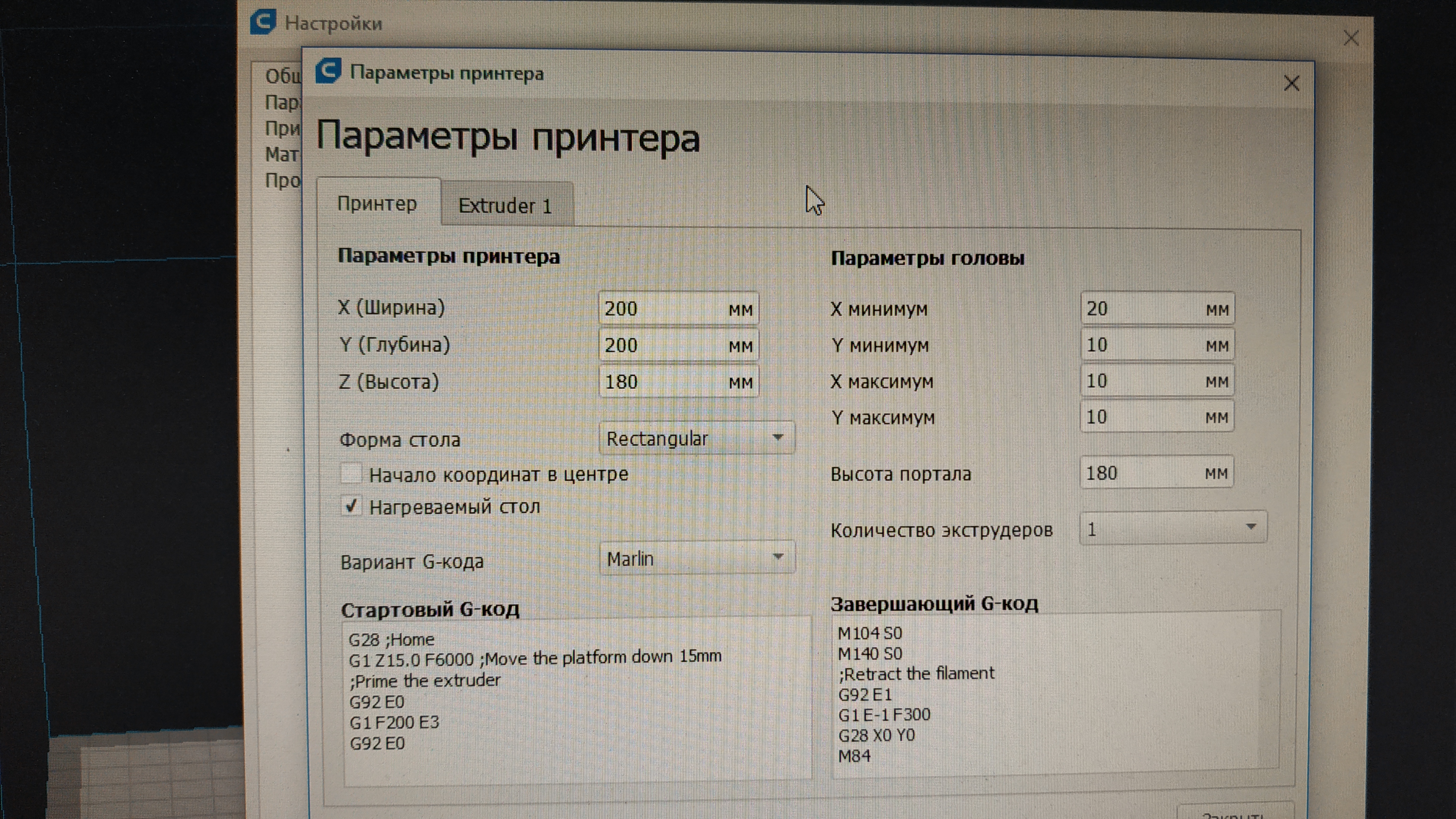Close the Параметры принтера dialog
Screen dimensions: 1456x819
pyautogui.click(x=1291, y=84)
